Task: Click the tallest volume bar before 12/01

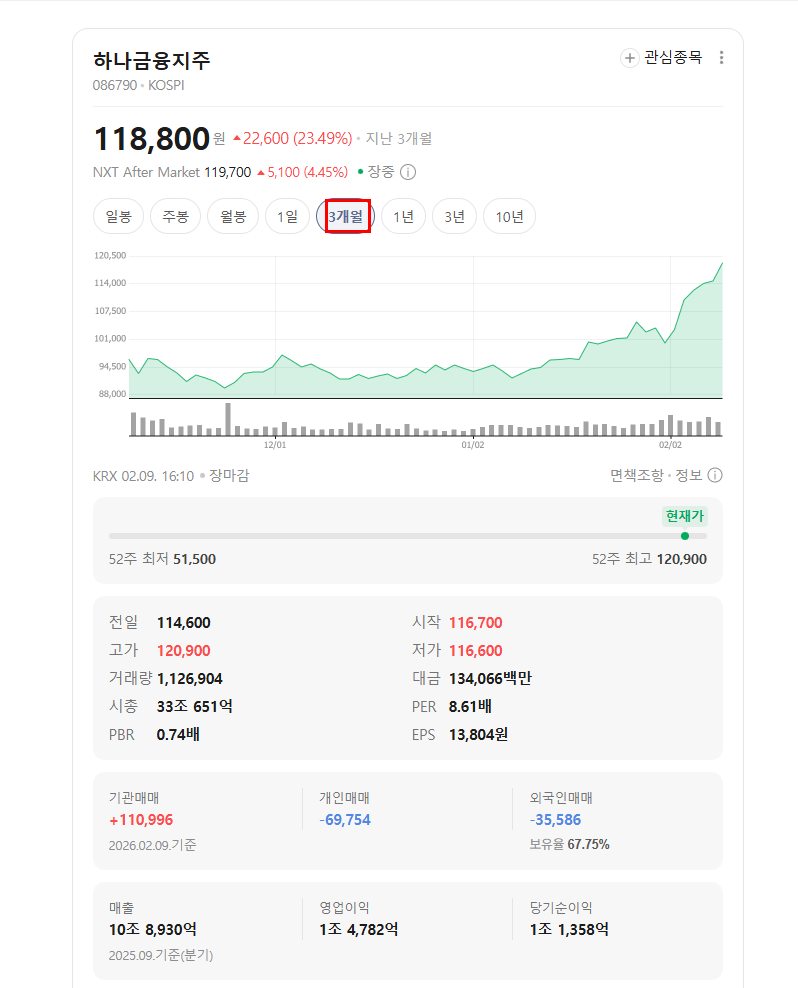Action: click(x=228, y=419)
